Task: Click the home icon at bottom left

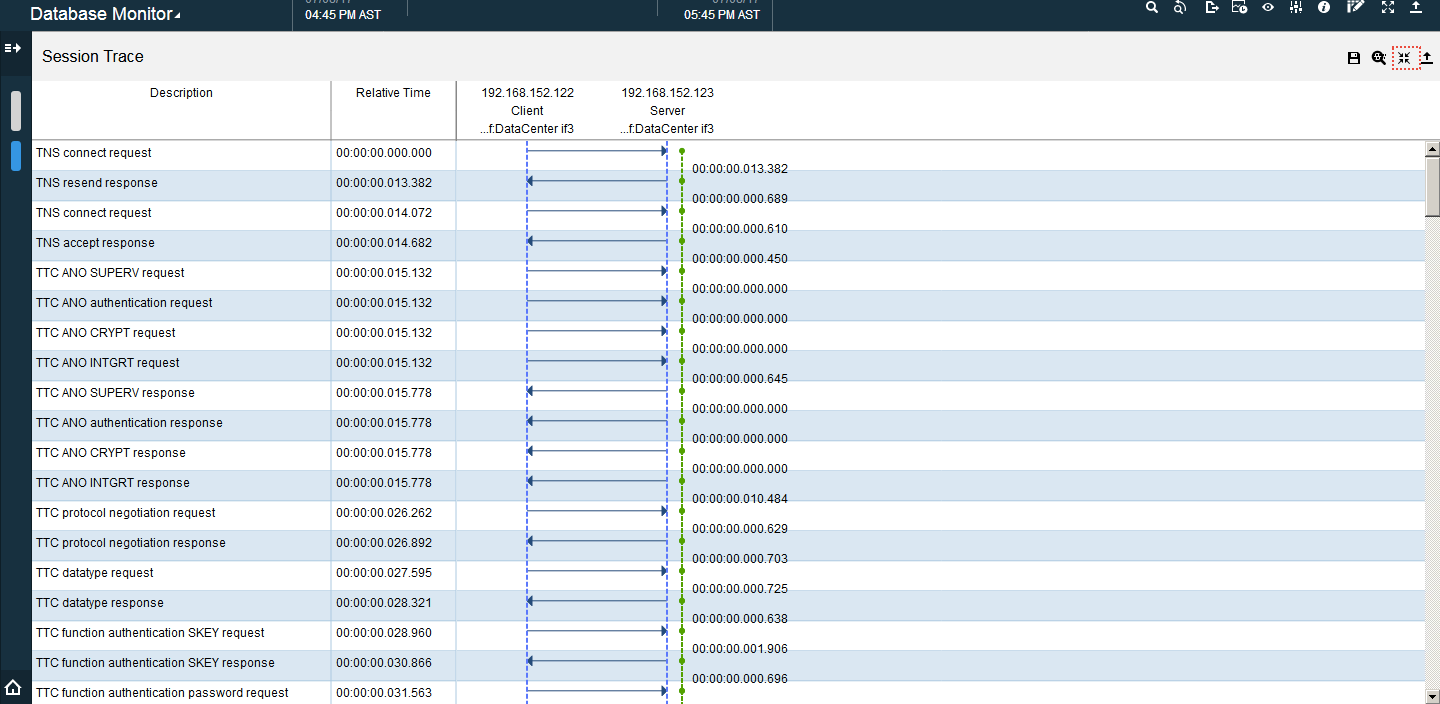Action: pyautogui.click(x=14, y=687)
